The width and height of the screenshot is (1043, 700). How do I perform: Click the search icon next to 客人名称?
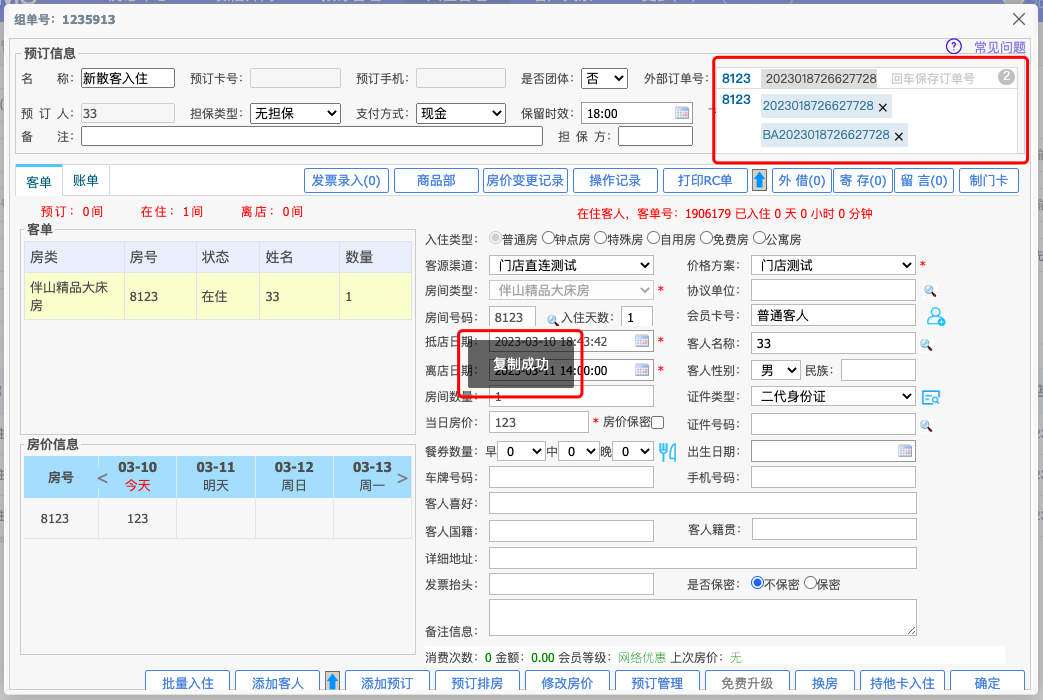click(926, 345)
